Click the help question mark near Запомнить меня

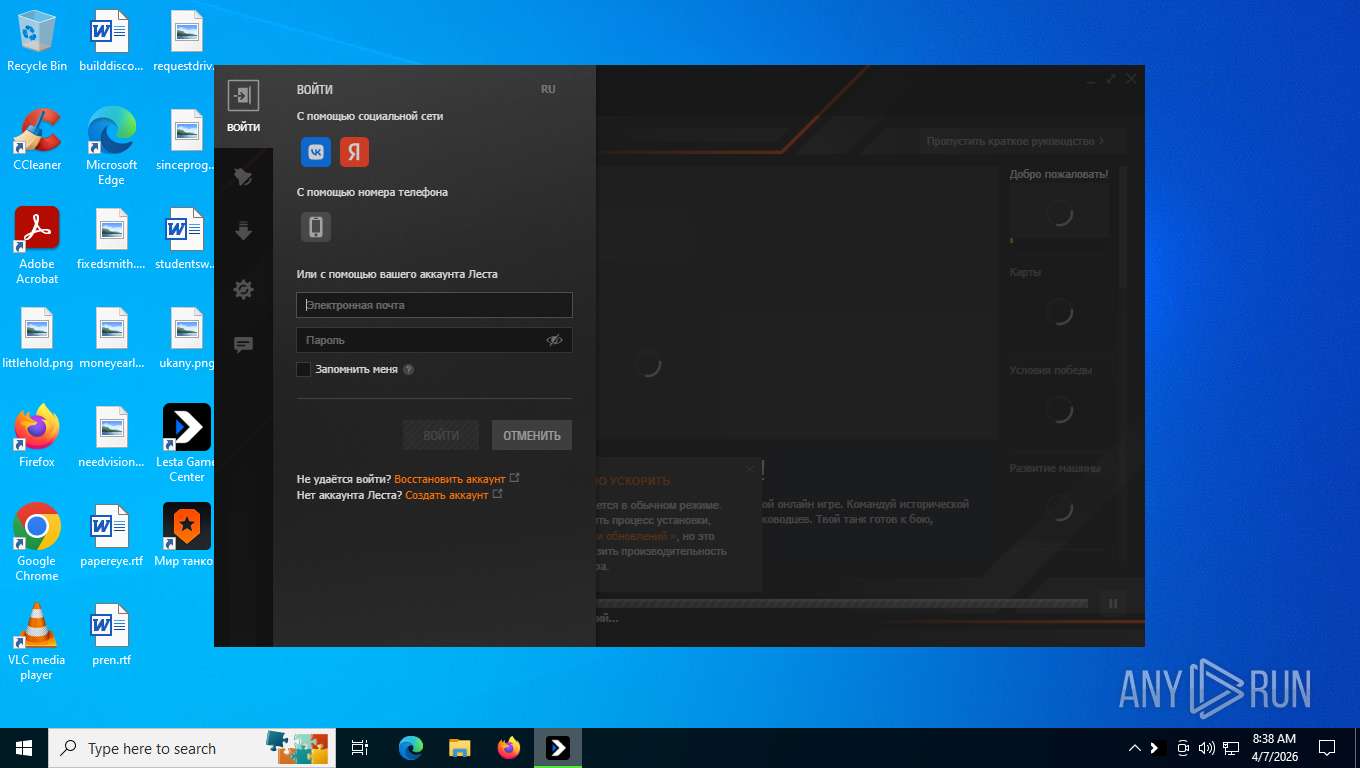(x=408, y=370)
